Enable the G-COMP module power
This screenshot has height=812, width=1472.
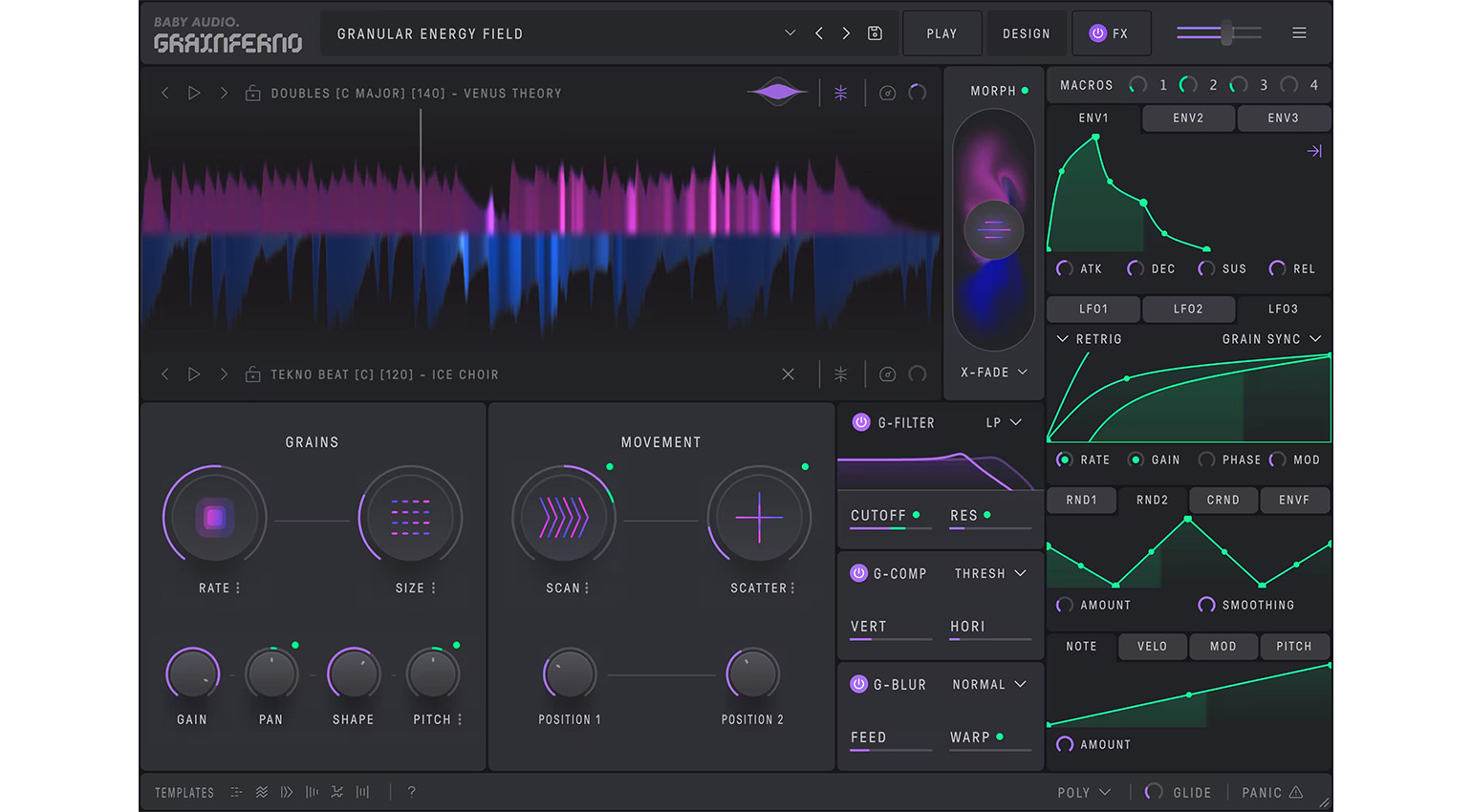pyautogui.click(x=859, y=573)
